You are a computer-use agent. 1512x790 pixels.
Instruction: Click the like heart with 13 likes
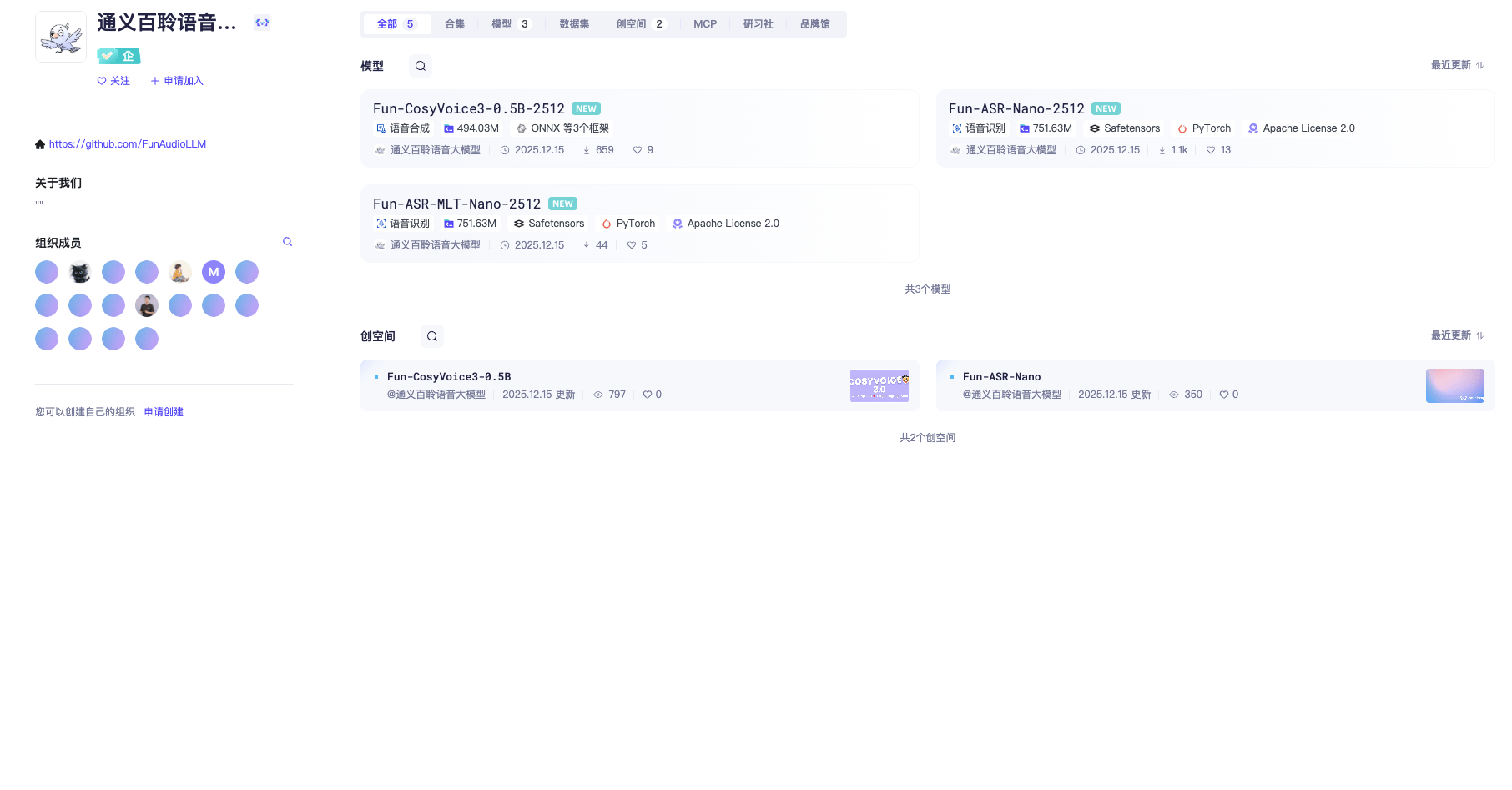click(x=1211, y=151)
